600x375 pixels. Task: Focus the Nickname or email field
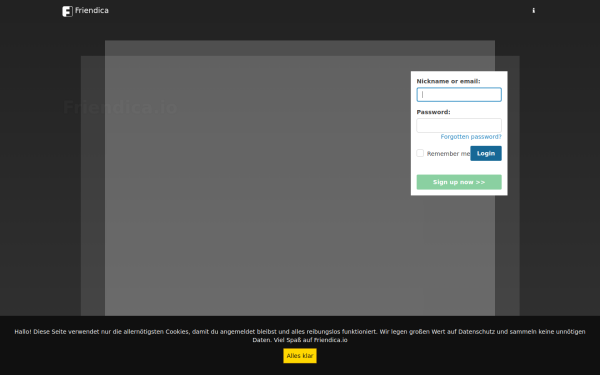coord(459,95)
